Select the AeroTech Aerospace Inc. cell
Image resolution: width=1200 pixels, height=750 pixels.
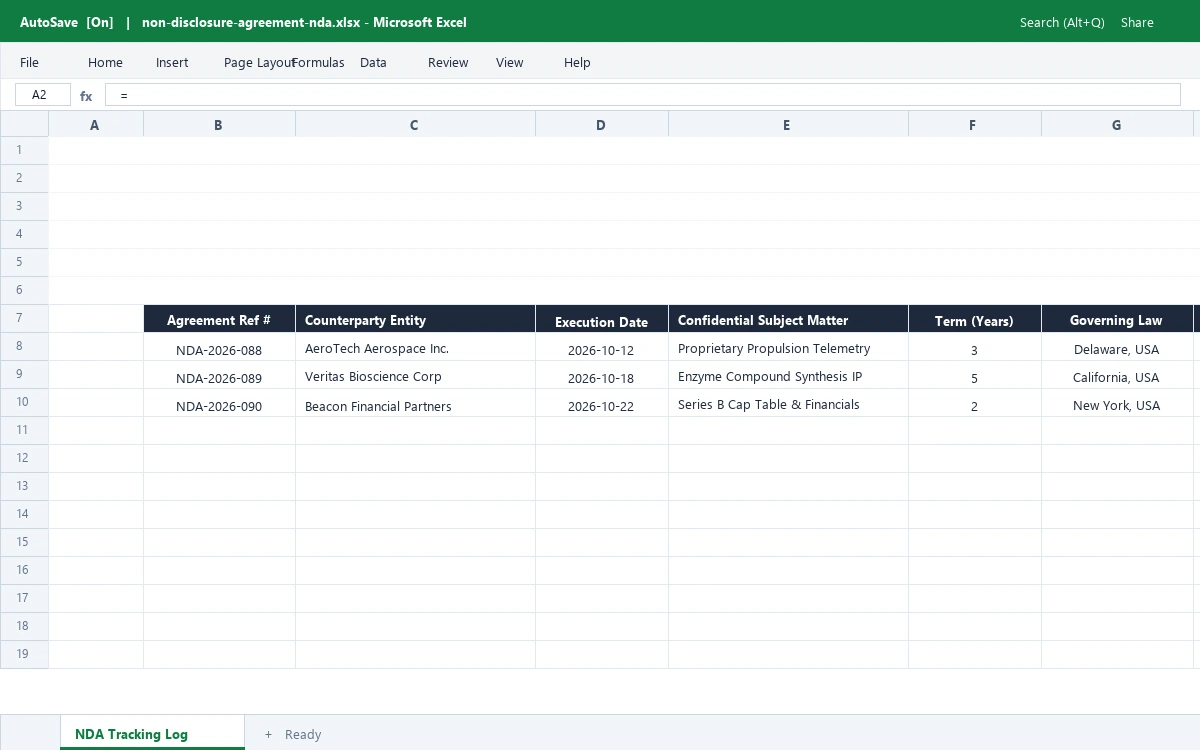415,347
